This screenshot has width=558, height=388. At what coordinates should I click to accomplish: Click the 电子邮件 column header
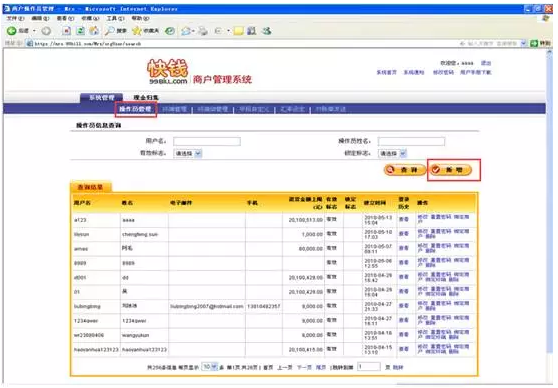181,203
